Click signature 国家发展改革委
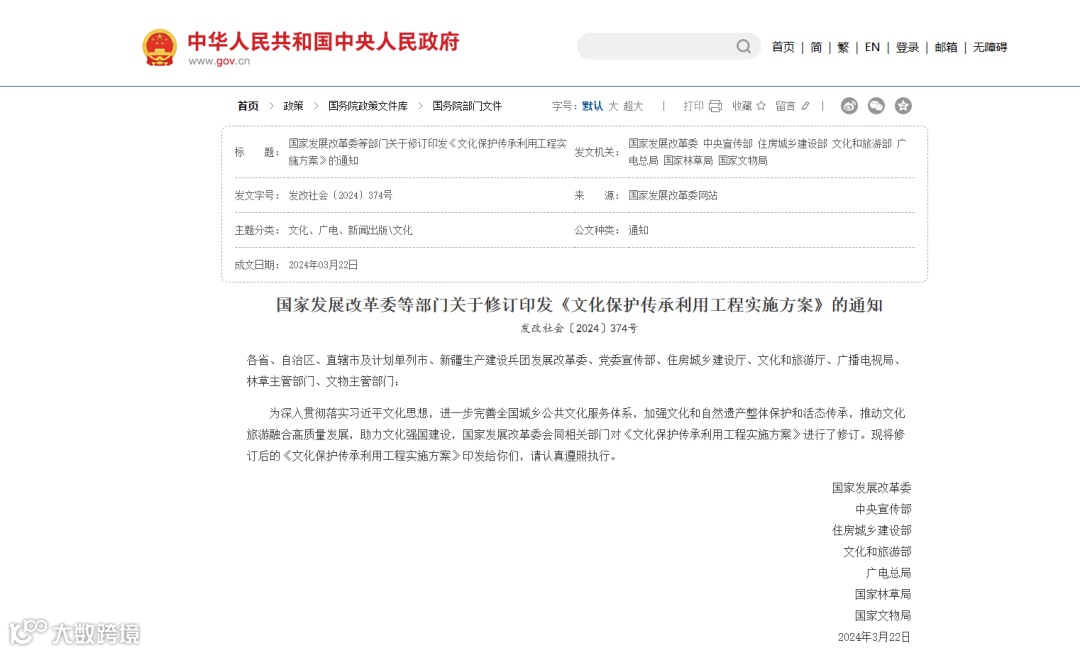 coord(871,488)
